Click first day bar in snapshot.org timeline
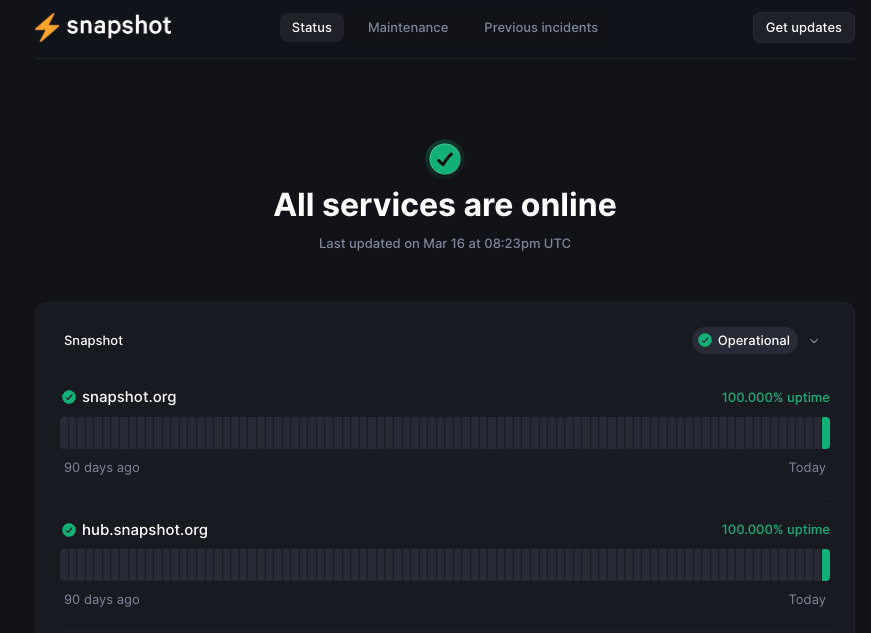 [x=64, y=433]
